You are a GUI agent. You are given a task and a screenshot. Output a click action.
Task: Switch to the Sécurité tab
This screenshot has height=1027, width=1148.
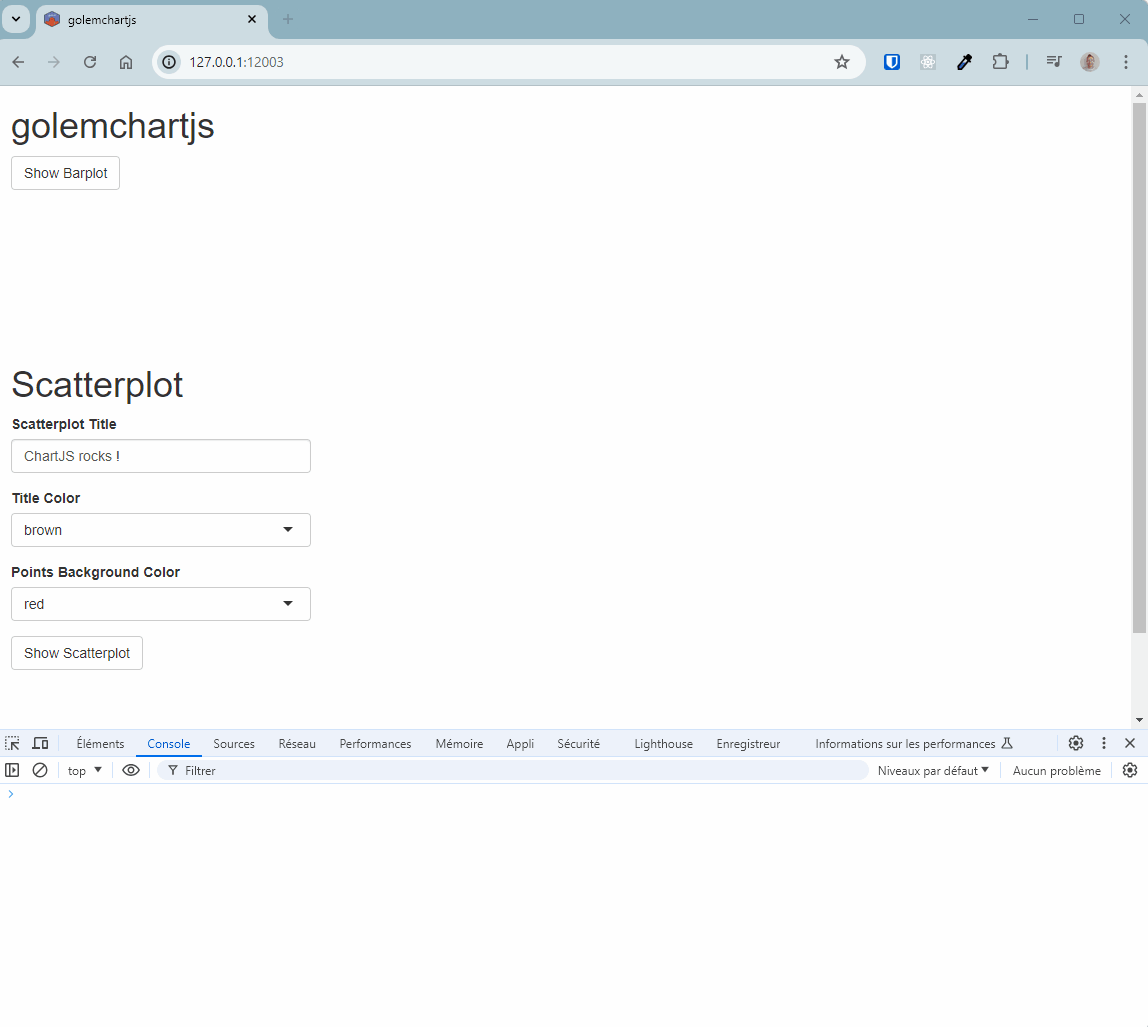pyautogui.click(x=578, y=744)
